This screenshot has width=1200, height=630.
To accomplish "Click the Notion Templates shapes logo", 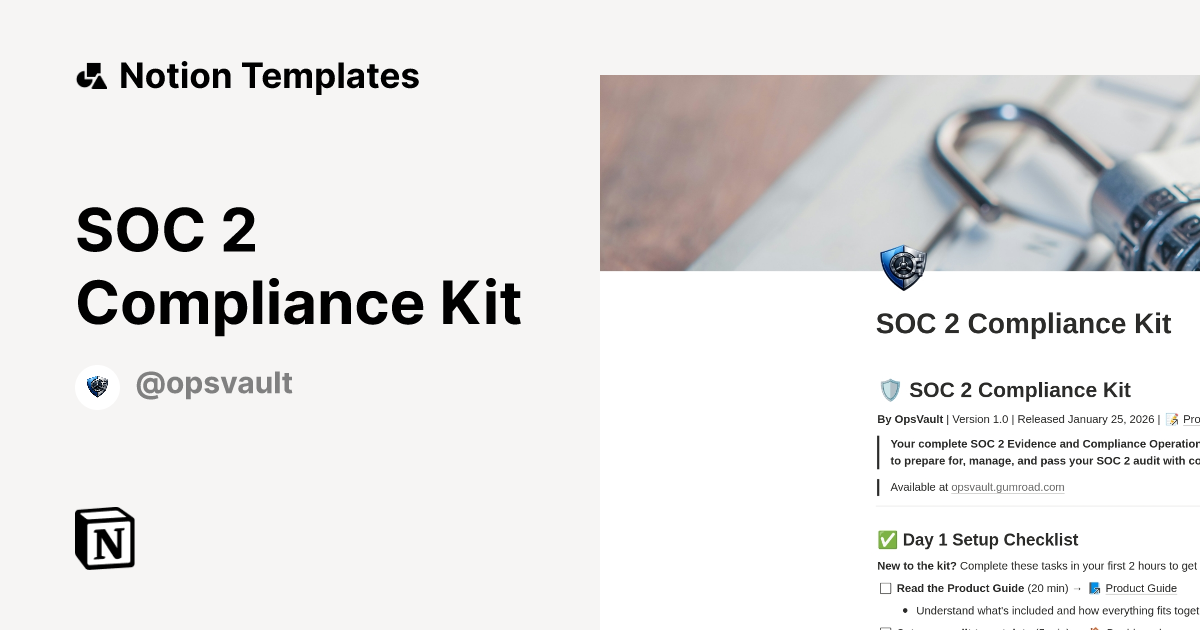I will [91, 76].
